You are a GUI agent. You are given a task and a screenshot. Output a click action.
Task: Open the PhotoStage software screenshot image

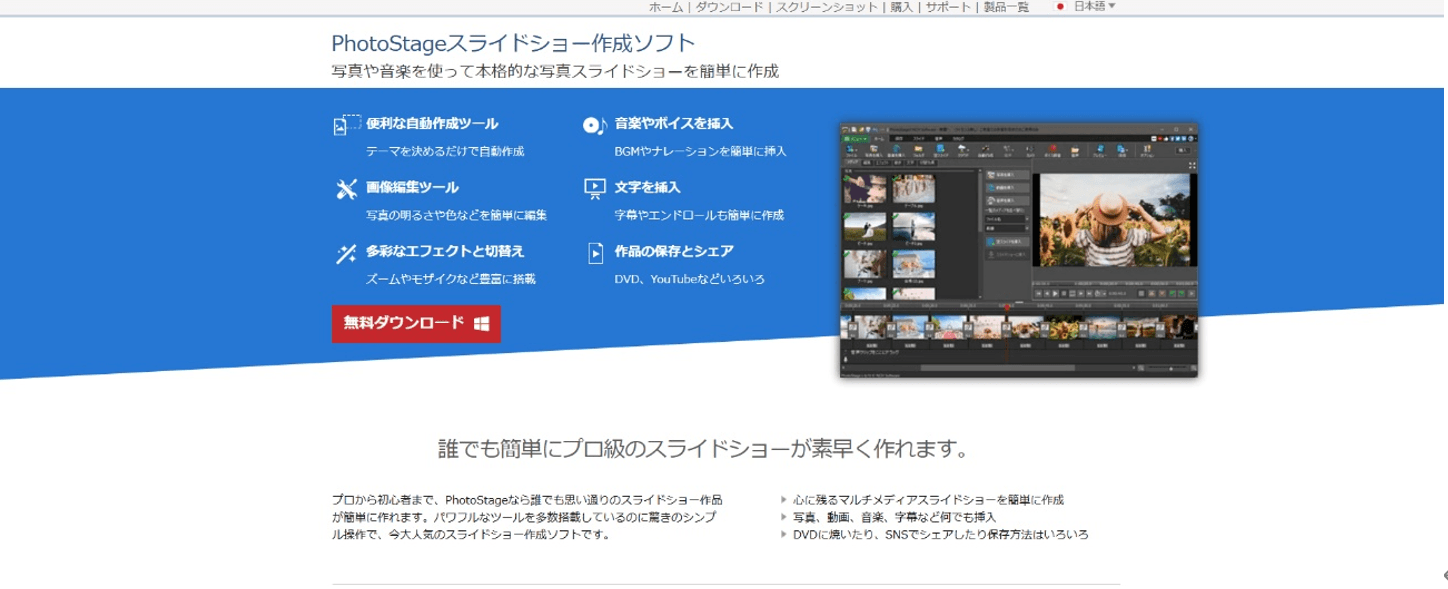pos(1019,251)
